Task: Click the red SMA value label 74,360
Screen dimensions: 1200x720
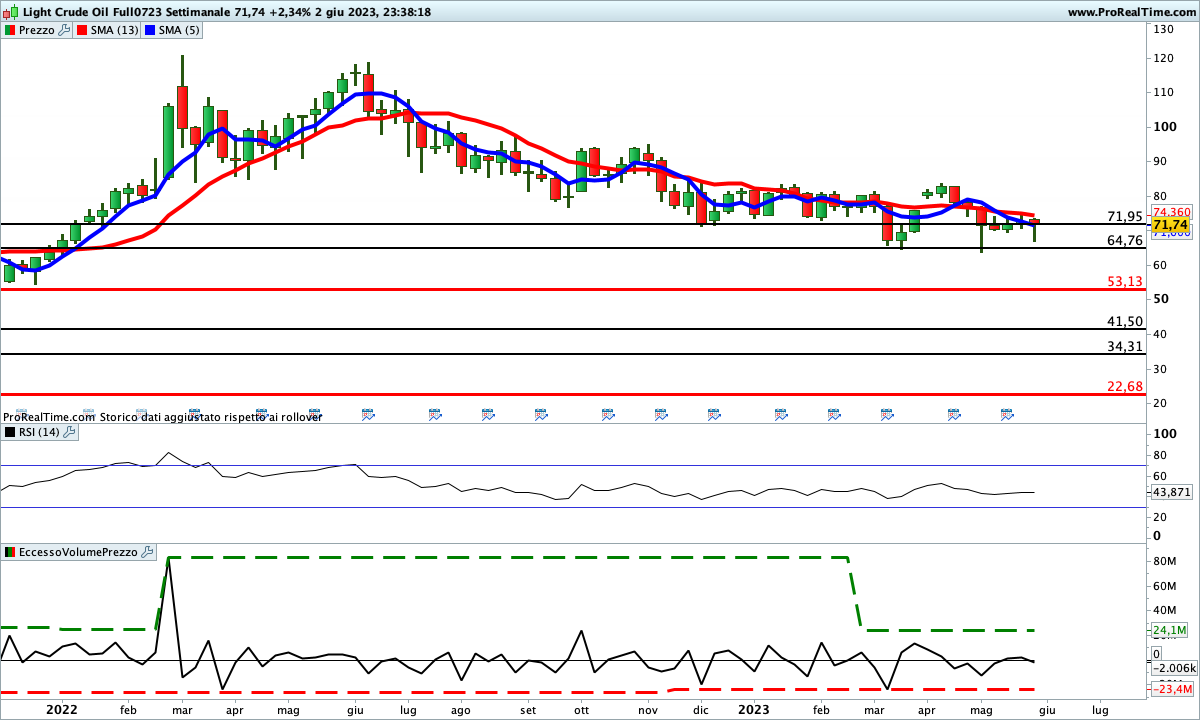Action: [1171, 212]
